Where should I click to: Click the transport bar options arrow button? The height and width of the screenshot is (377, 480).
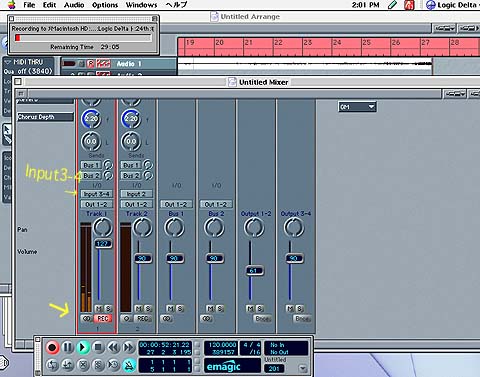pos(303,369)
